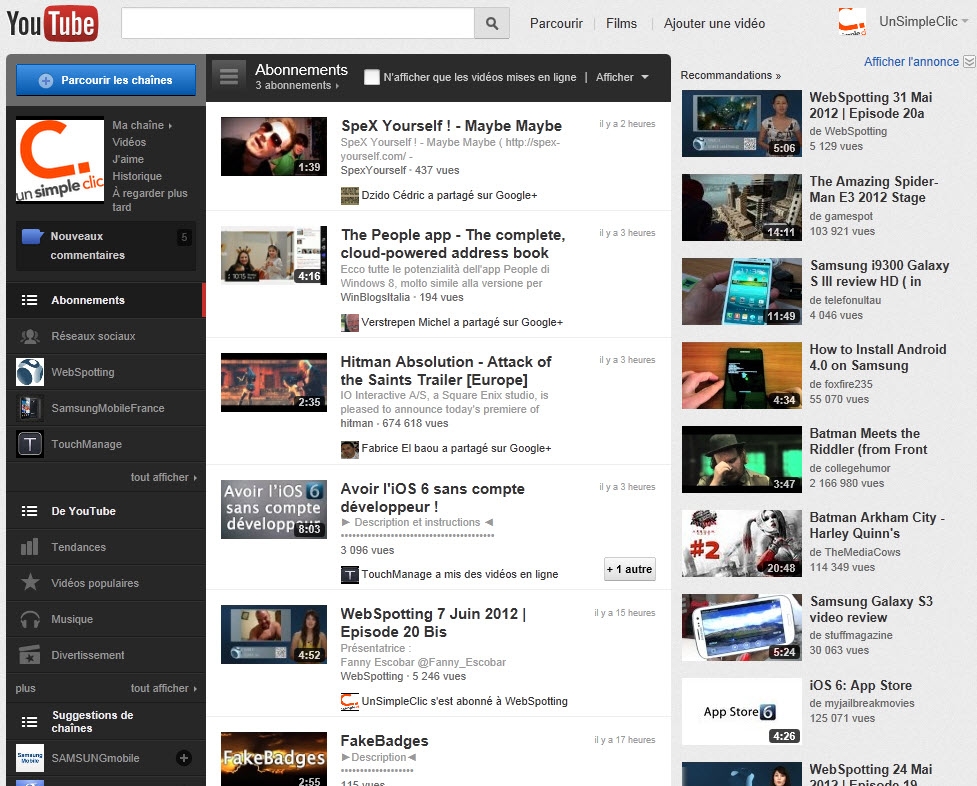Click the Divertissement clapperboard icon
Viewport: 977px width, 786px height.
30,654
